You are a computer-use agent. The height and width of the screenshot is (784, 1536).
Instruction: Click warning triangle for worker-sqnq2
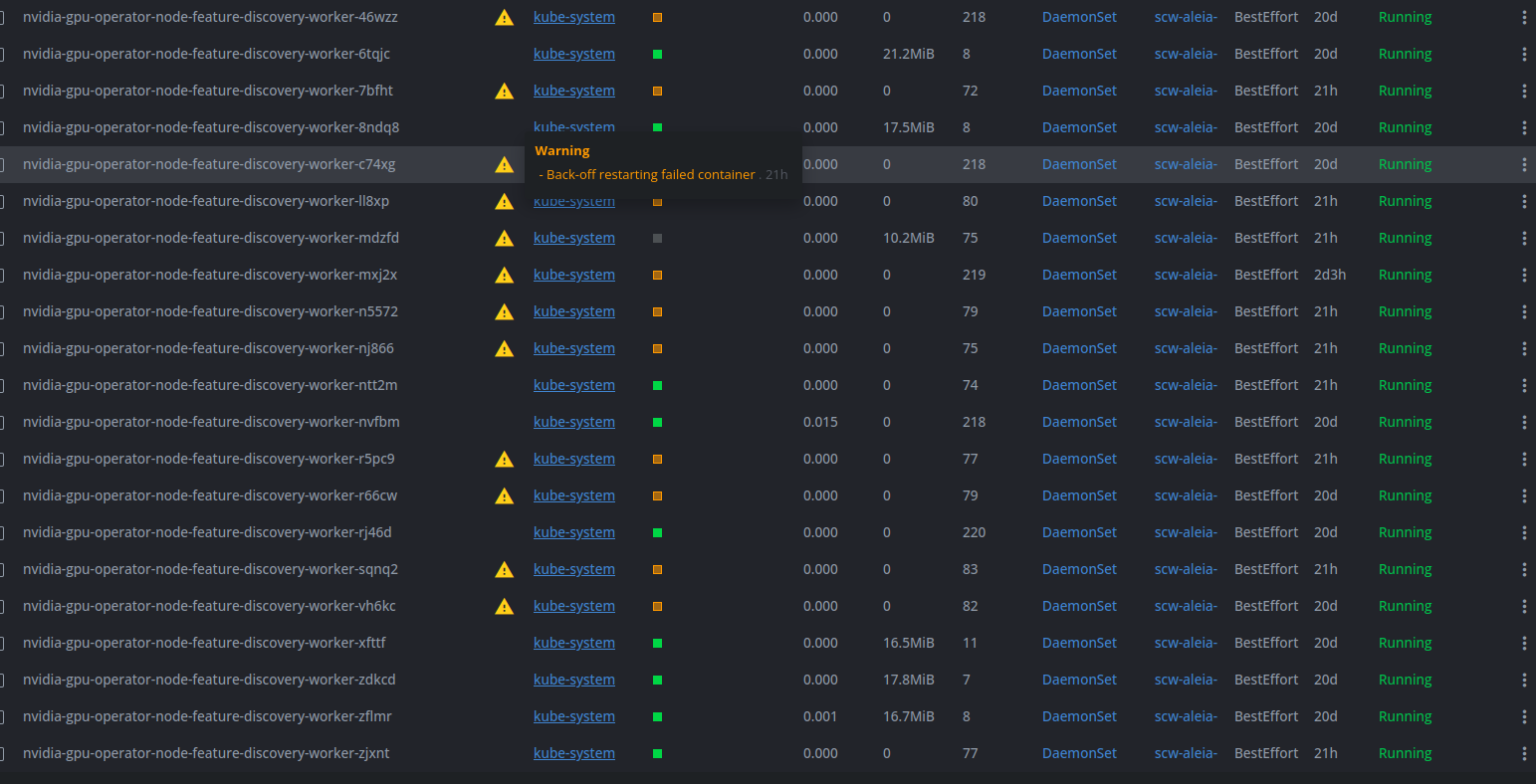tap(505, 569)
